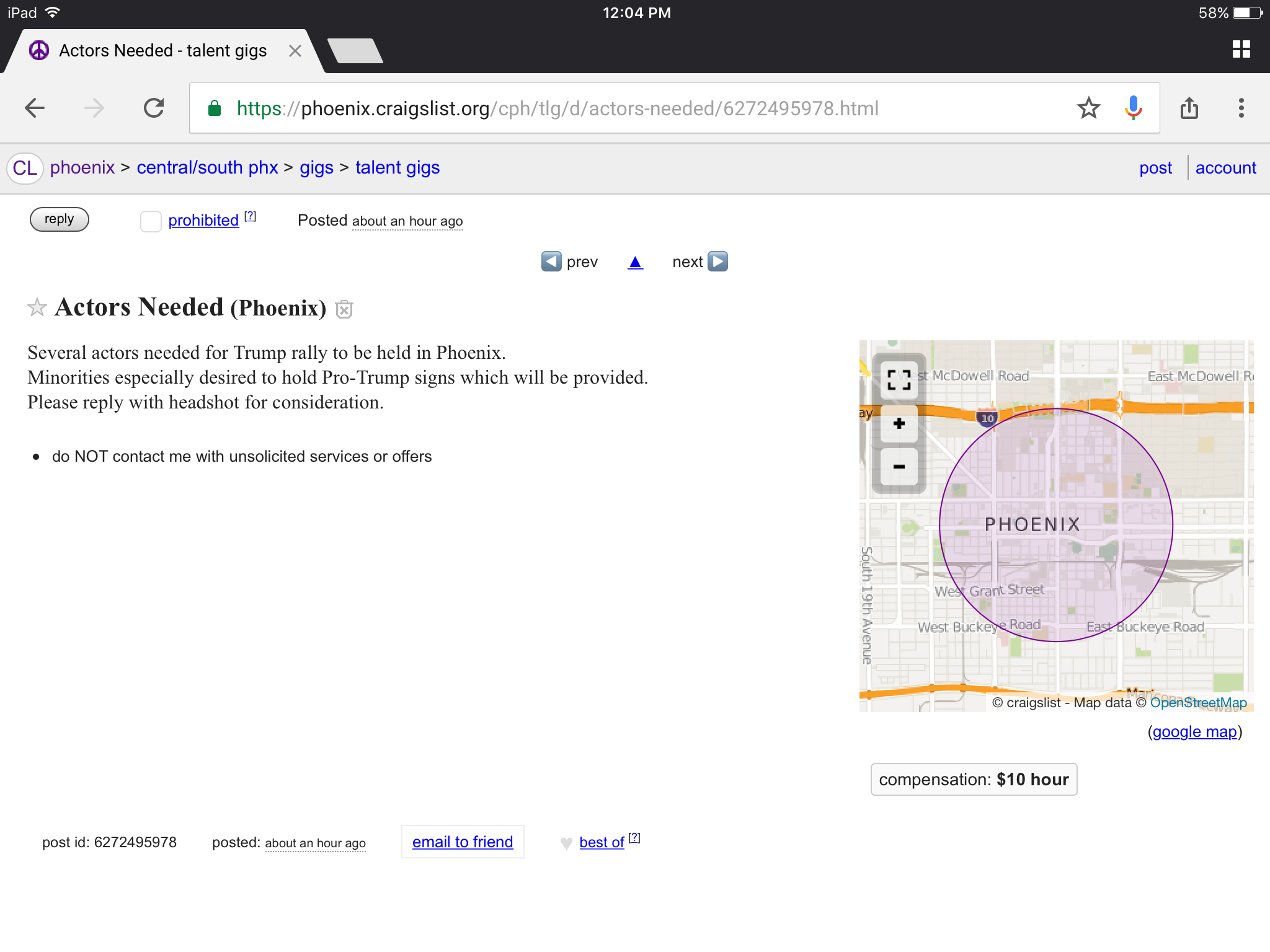
Task: Open the help [?] next to best of
Action: coord(634,838)
